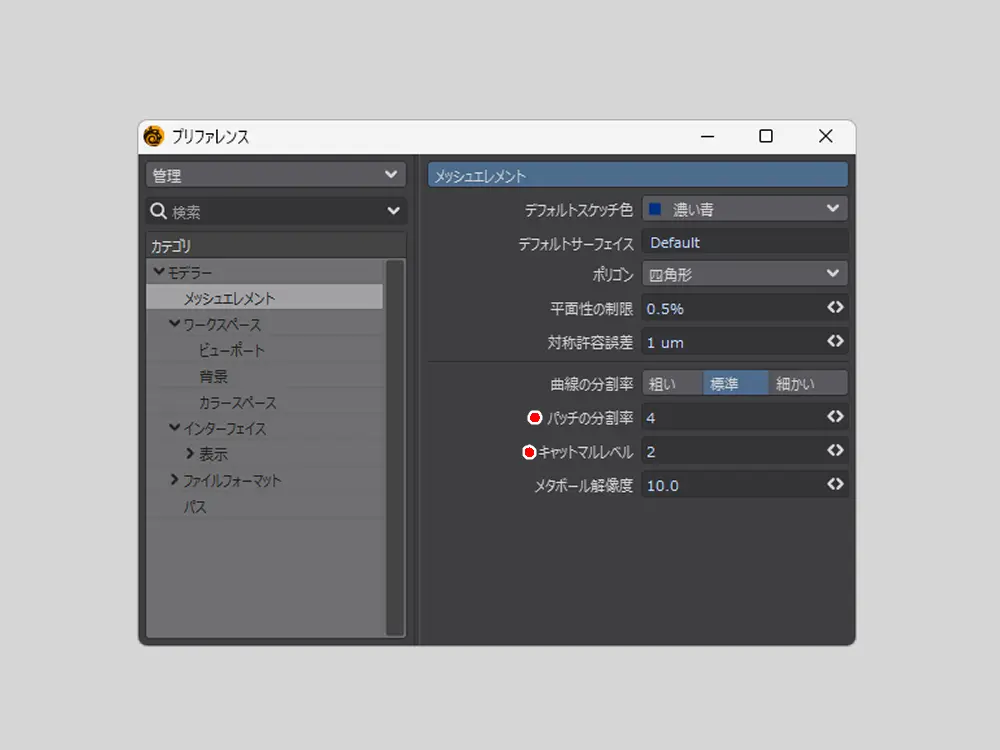Set 曲線の分割率 to 細かい
This screenshot has width=1000, height=750.
(807, 383)
